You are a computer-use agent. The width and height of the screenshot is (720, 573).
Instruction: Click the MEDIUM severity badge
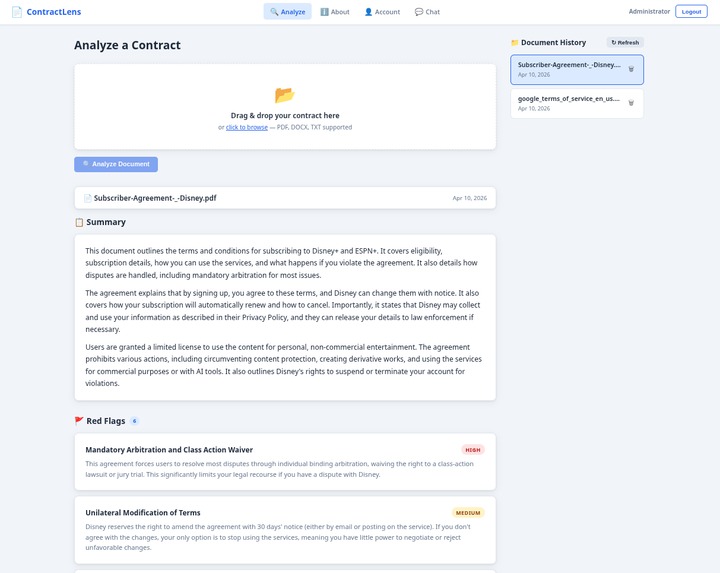(468, 513)
